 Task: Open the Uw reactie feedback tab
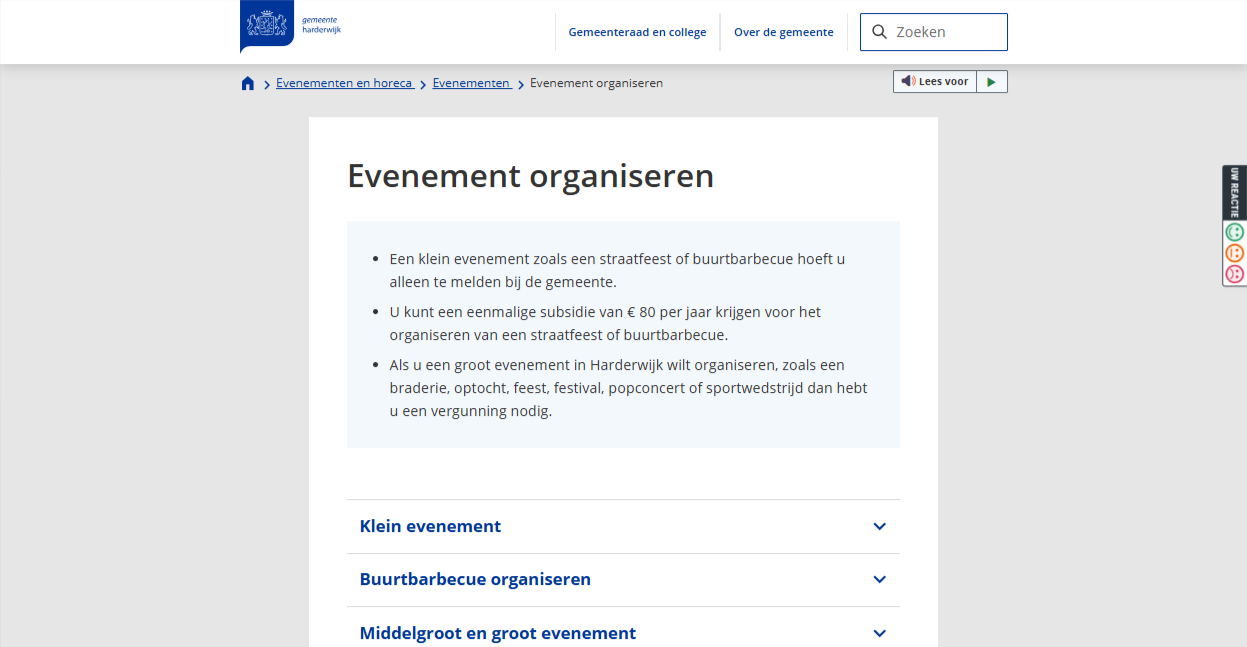[x=1235, y=192]
